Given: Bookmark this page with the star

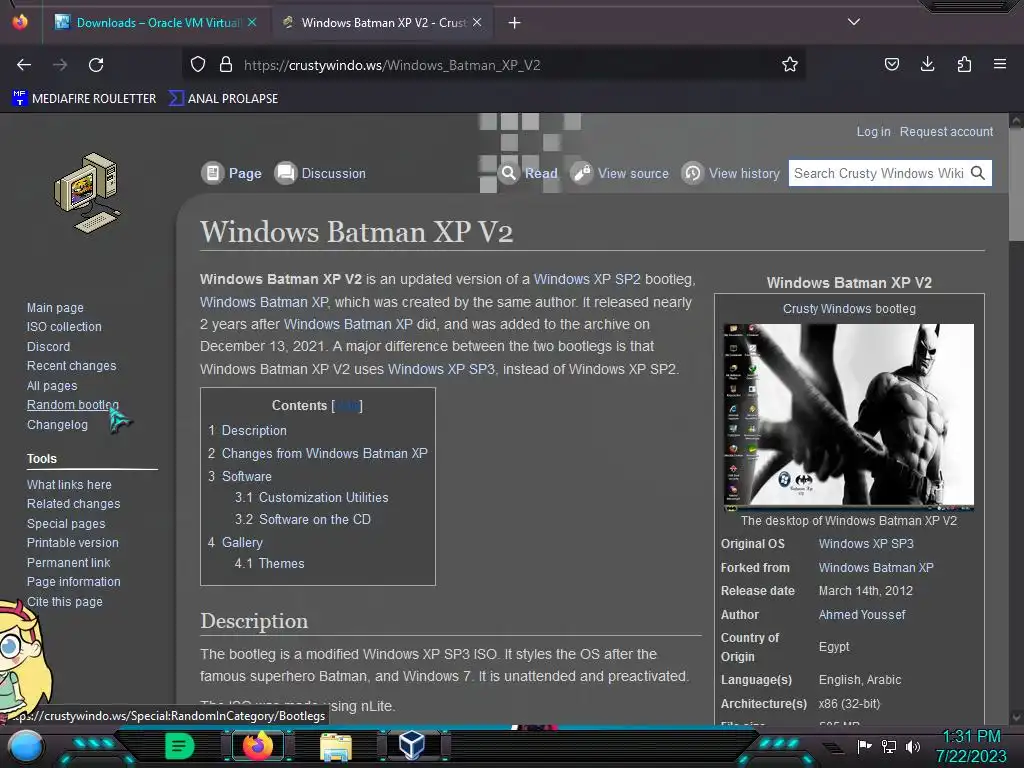Looking at the screenshot, I should 790,65.
